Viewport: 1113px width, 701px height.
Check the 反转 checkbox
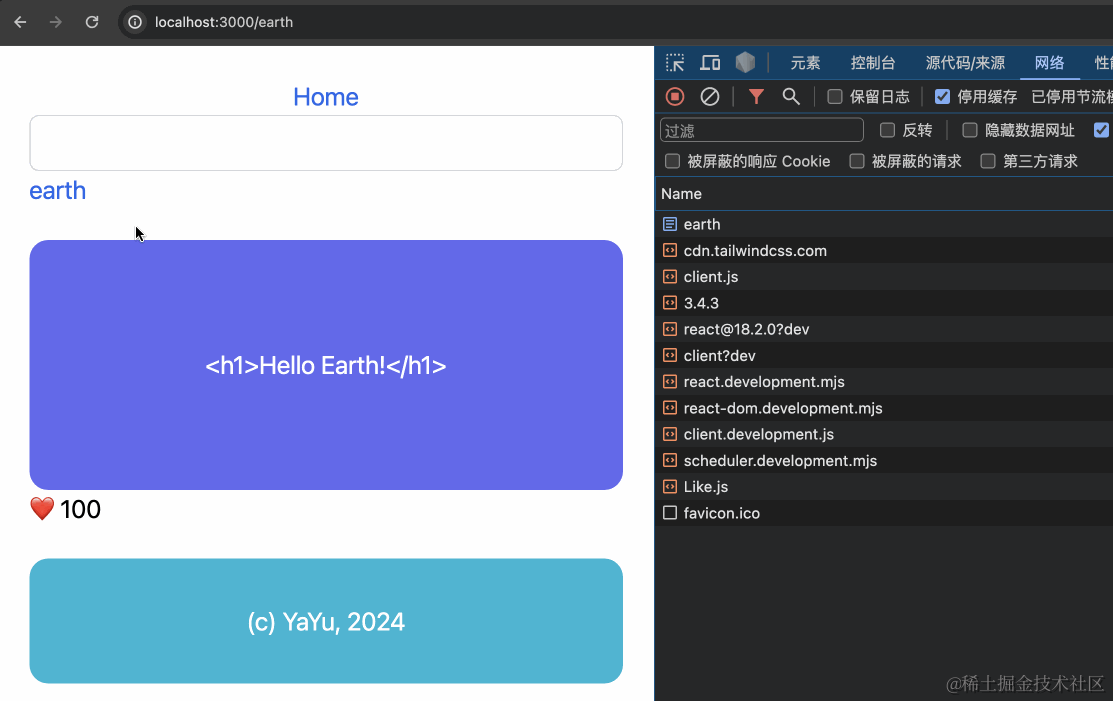click(887, 130)
